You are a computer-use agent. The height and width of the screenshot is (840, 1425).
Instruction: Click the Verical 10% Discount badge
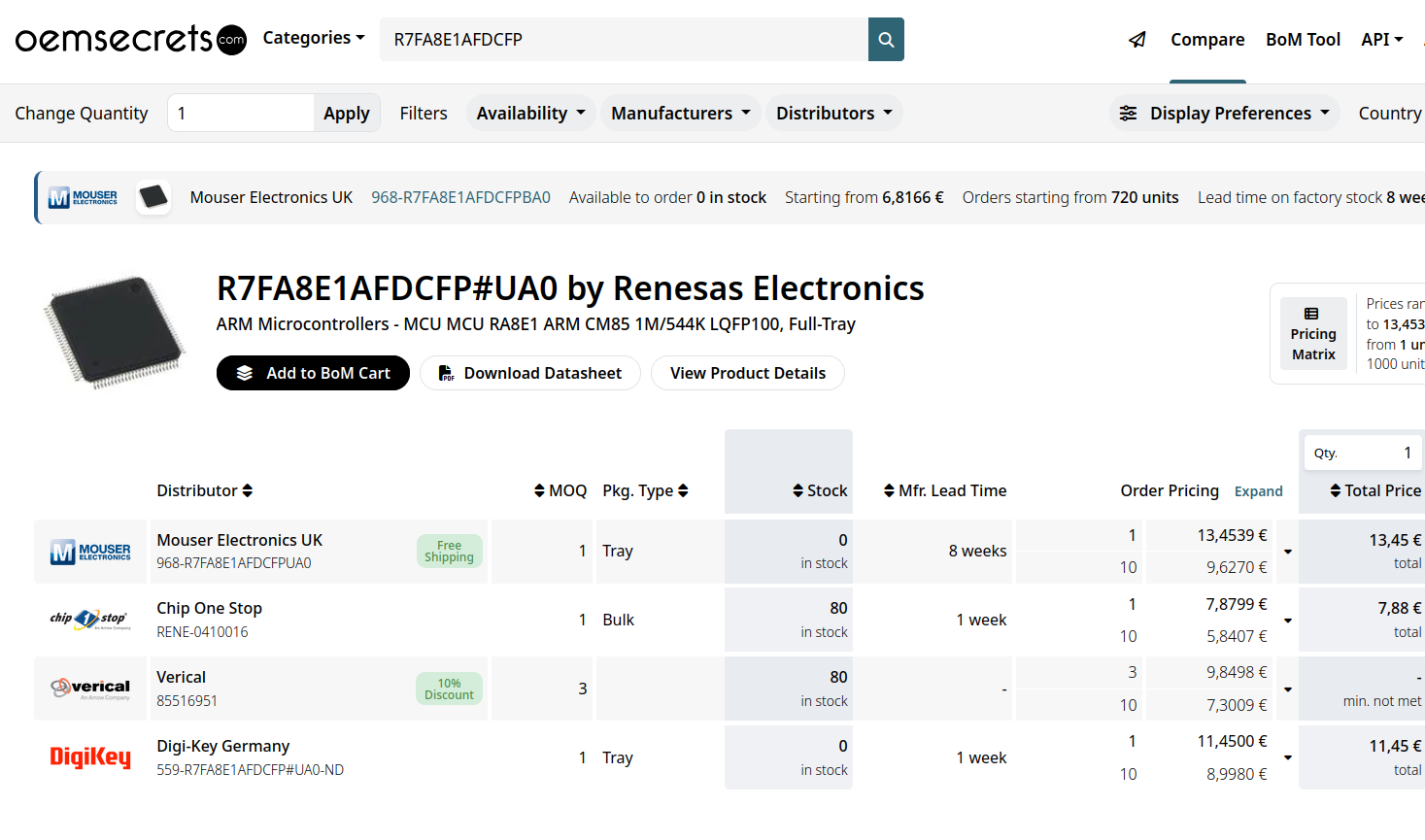[449, 689]
